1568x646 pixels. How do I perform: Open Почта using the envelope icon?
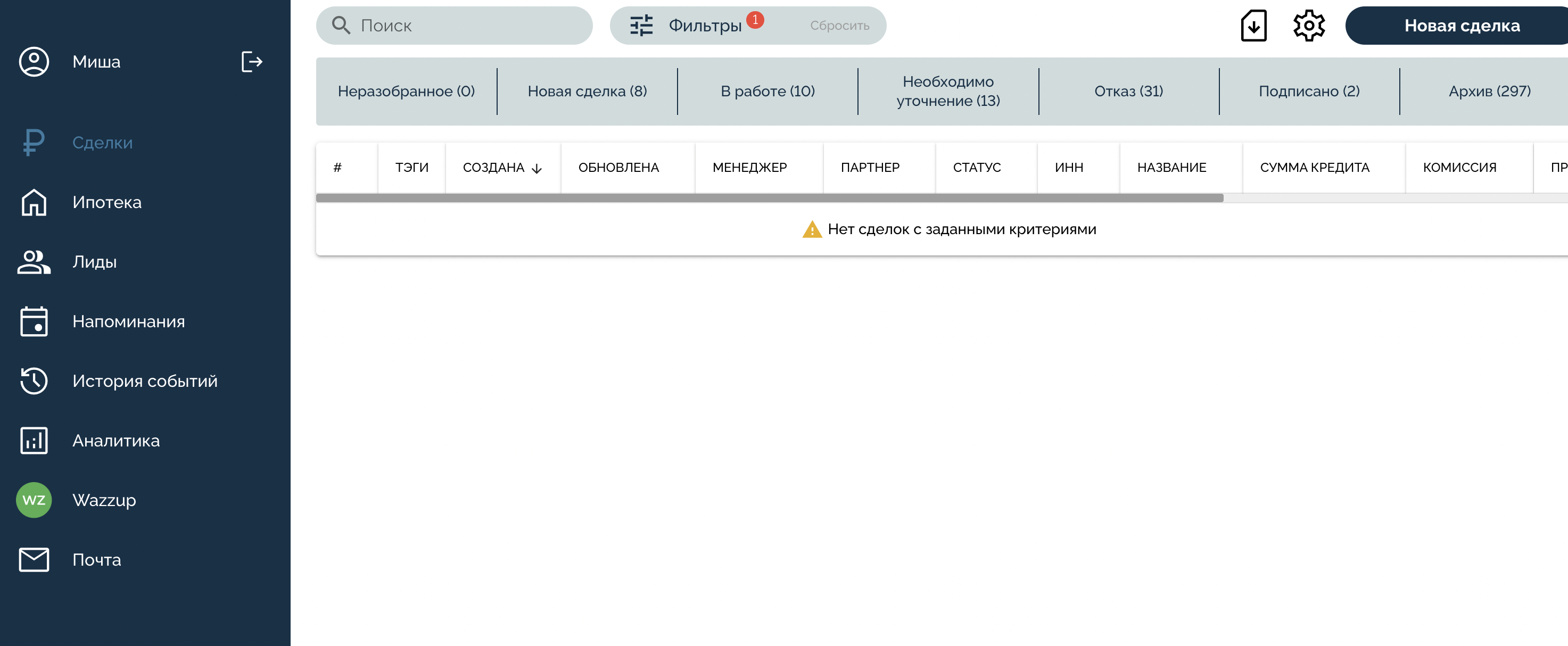[96, 560]
